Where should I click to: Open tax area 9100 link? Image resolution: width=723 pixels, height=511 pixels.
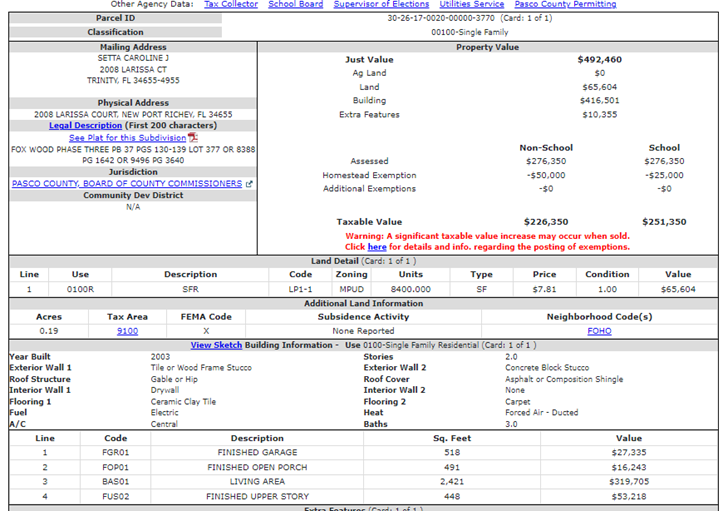pos(127,331)
